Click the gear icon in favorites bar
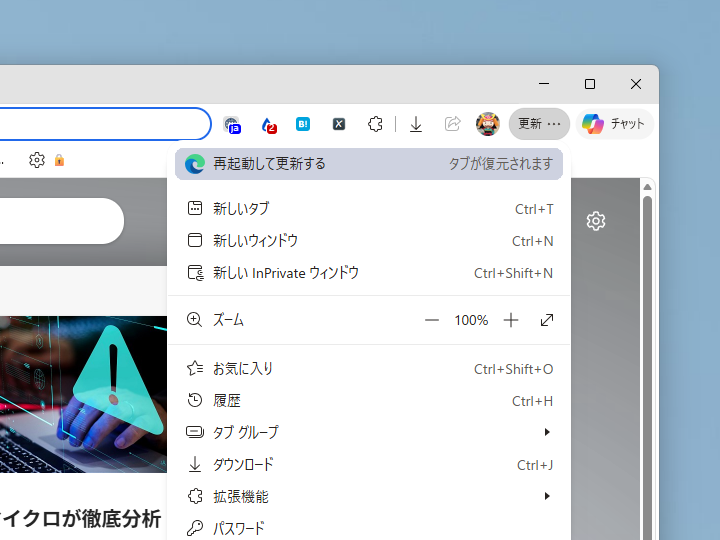 point(37,160)
